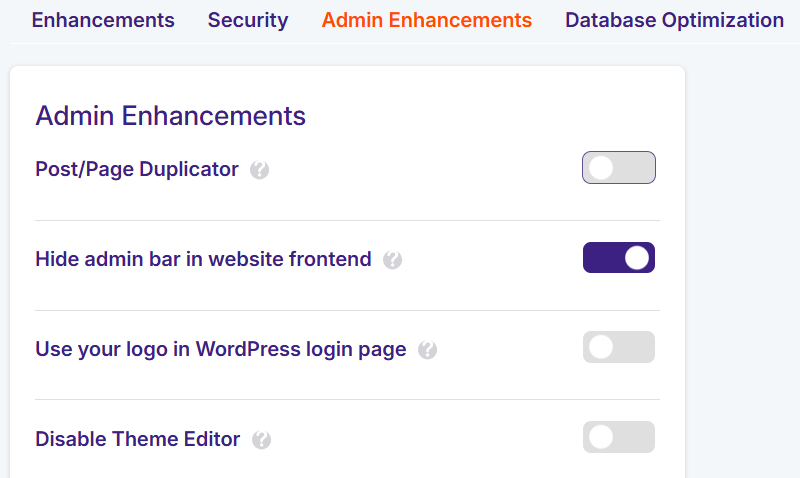The height and width of the screenshot is (478, 800).
Task: Turn off Hide admin bar toggle
Action: point(619,258)
